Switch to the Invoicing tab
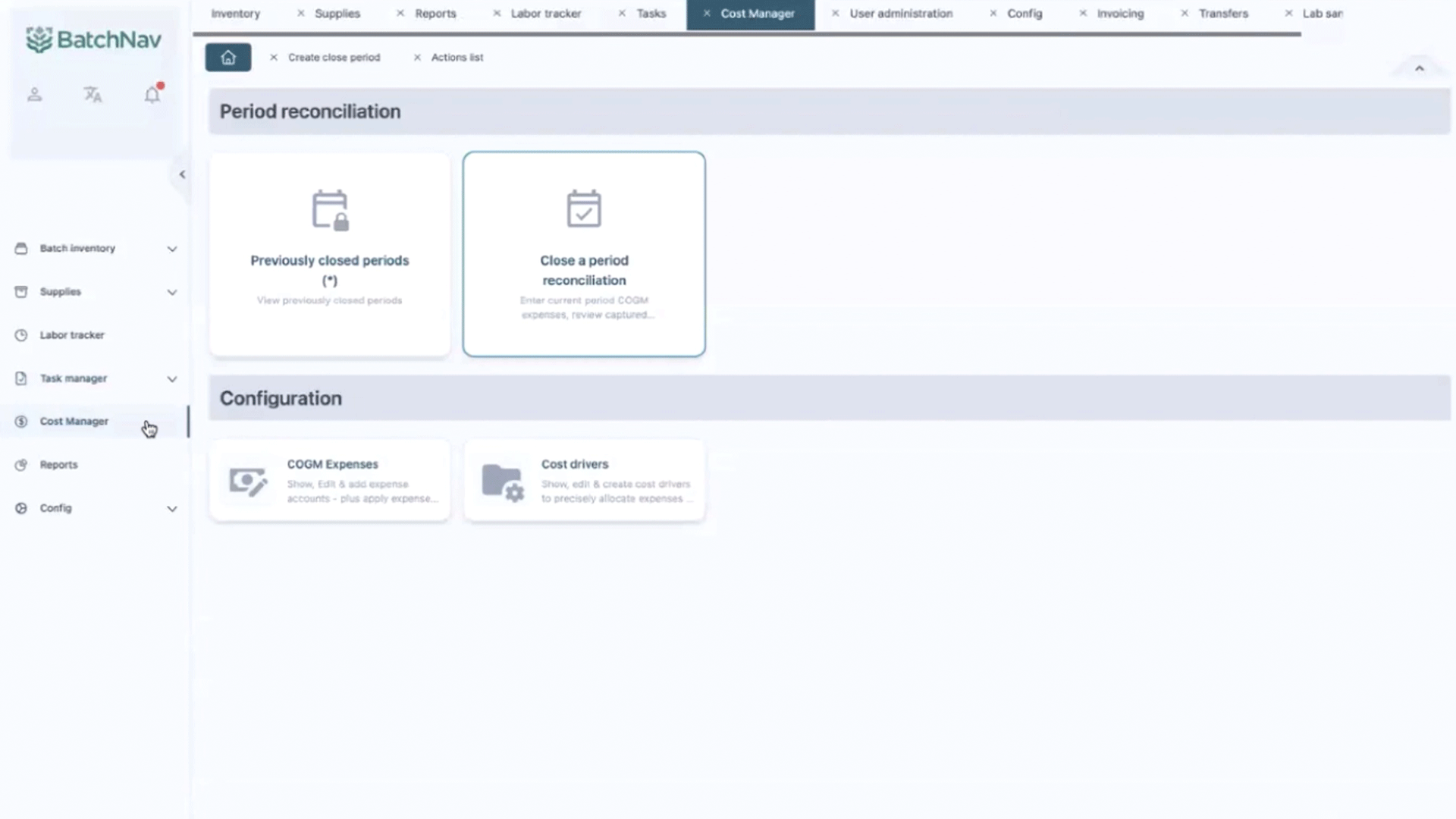 1120,14
